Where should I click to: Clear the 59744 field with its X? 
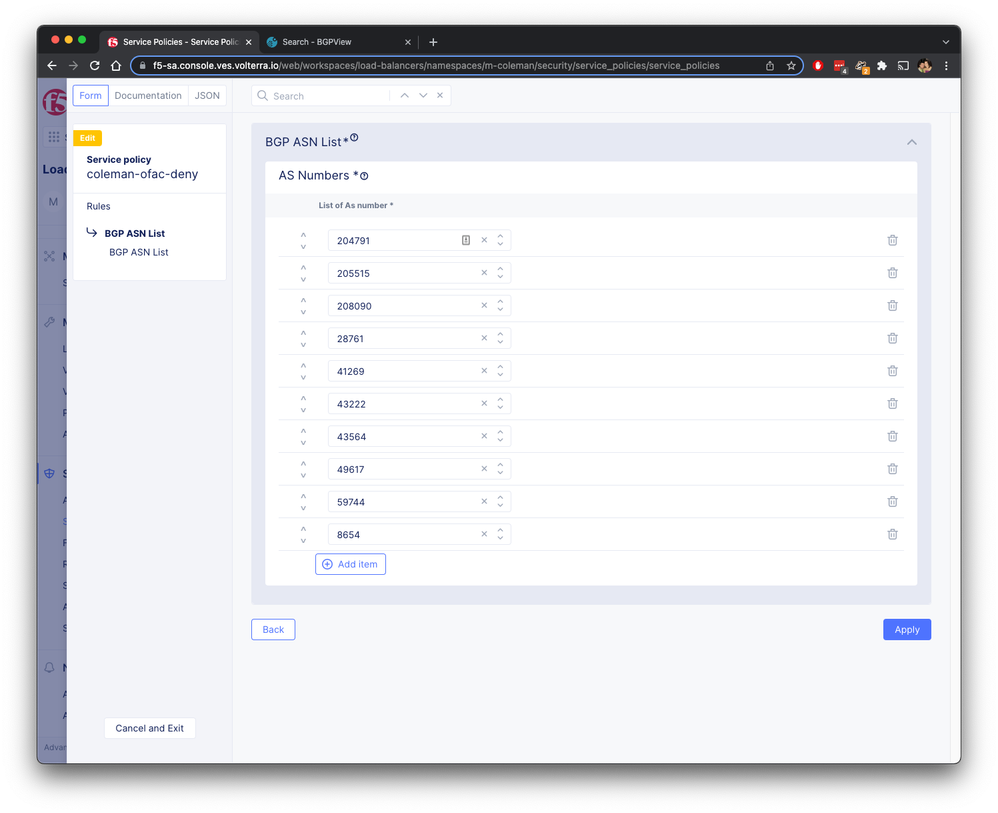[x=484, y=502]
